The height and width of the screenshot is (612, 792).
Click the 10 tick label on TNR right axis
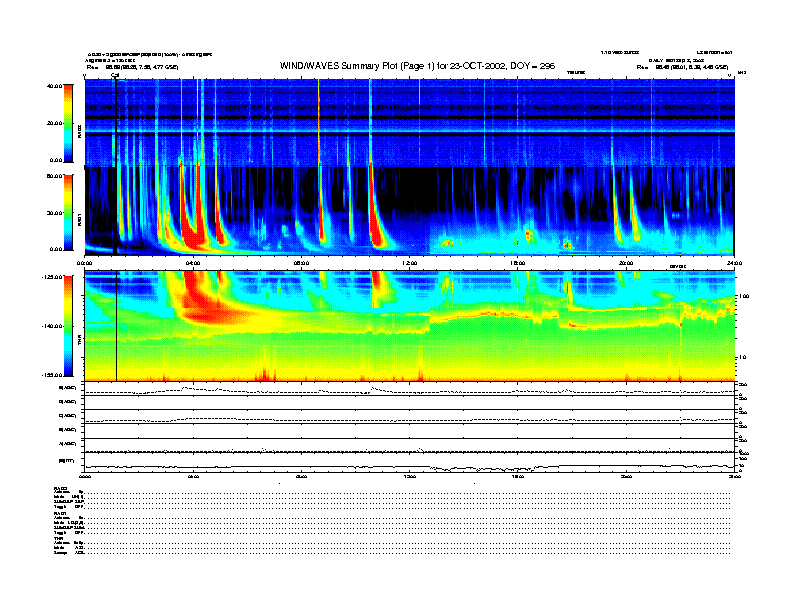pos(742,358)
